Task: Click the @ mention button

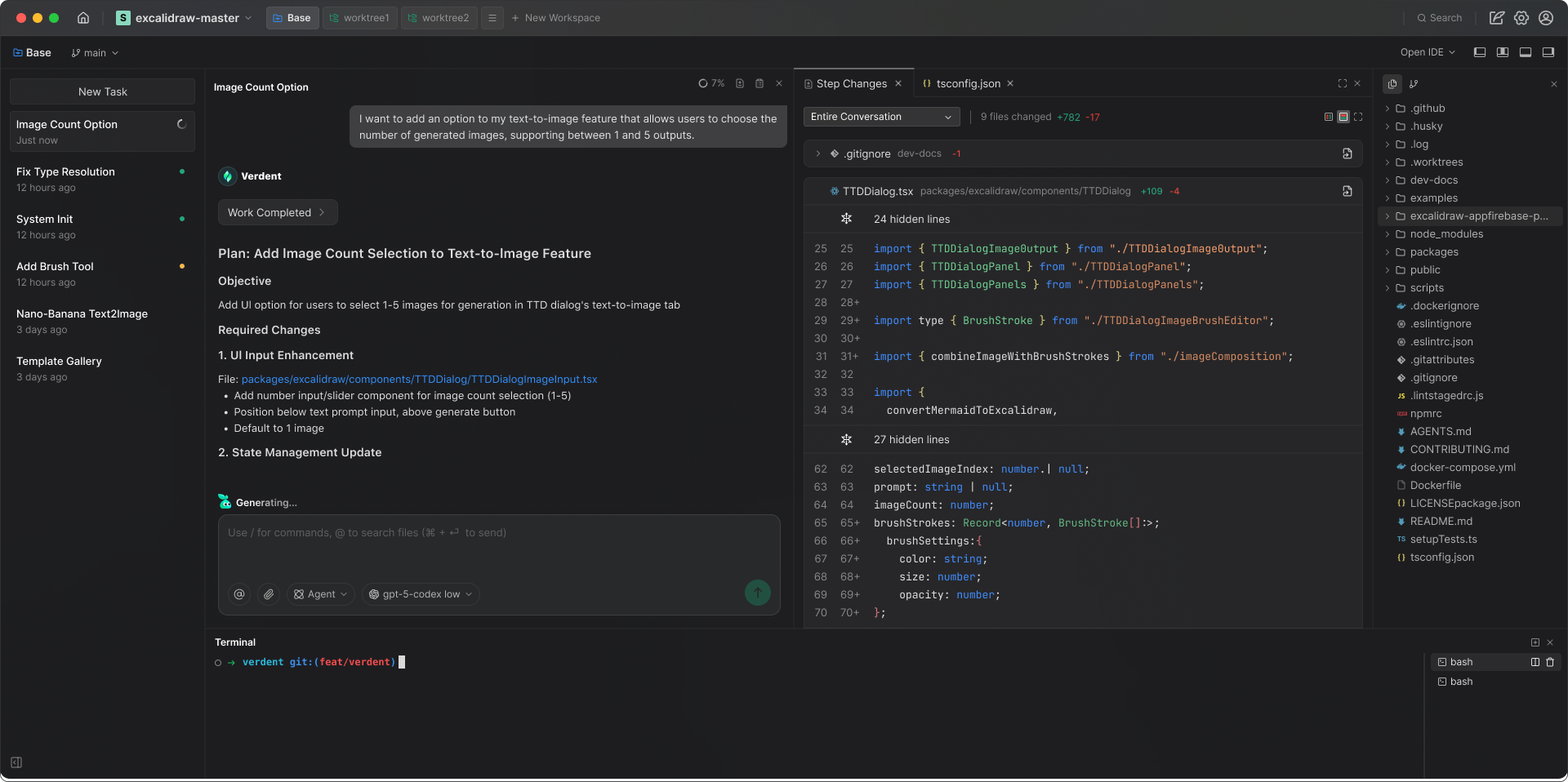Action: click(239, 594)
